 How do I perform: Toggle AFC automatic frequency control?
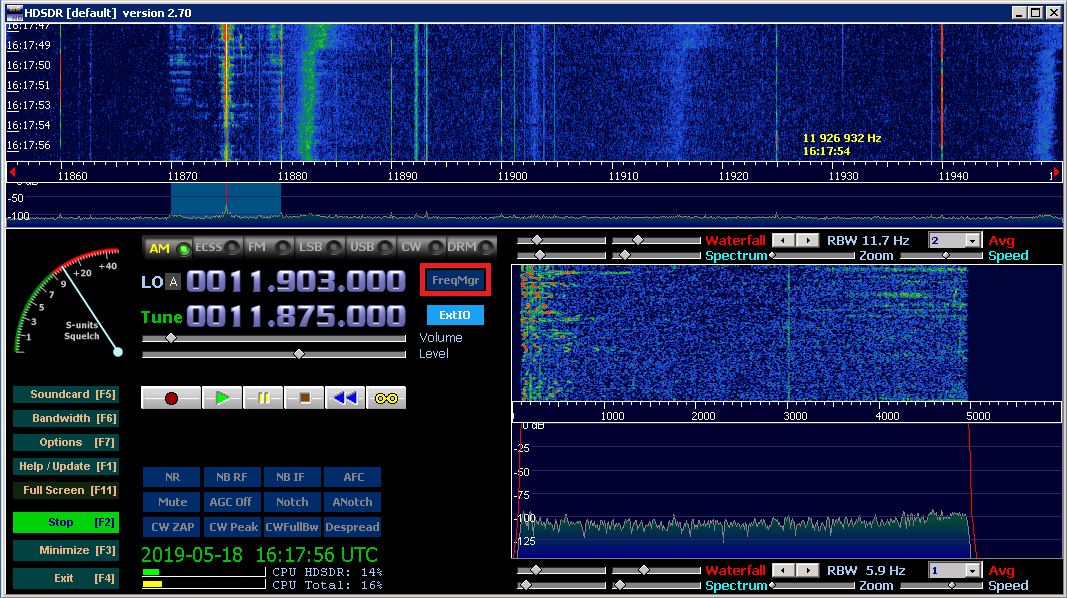pos(353,478)
